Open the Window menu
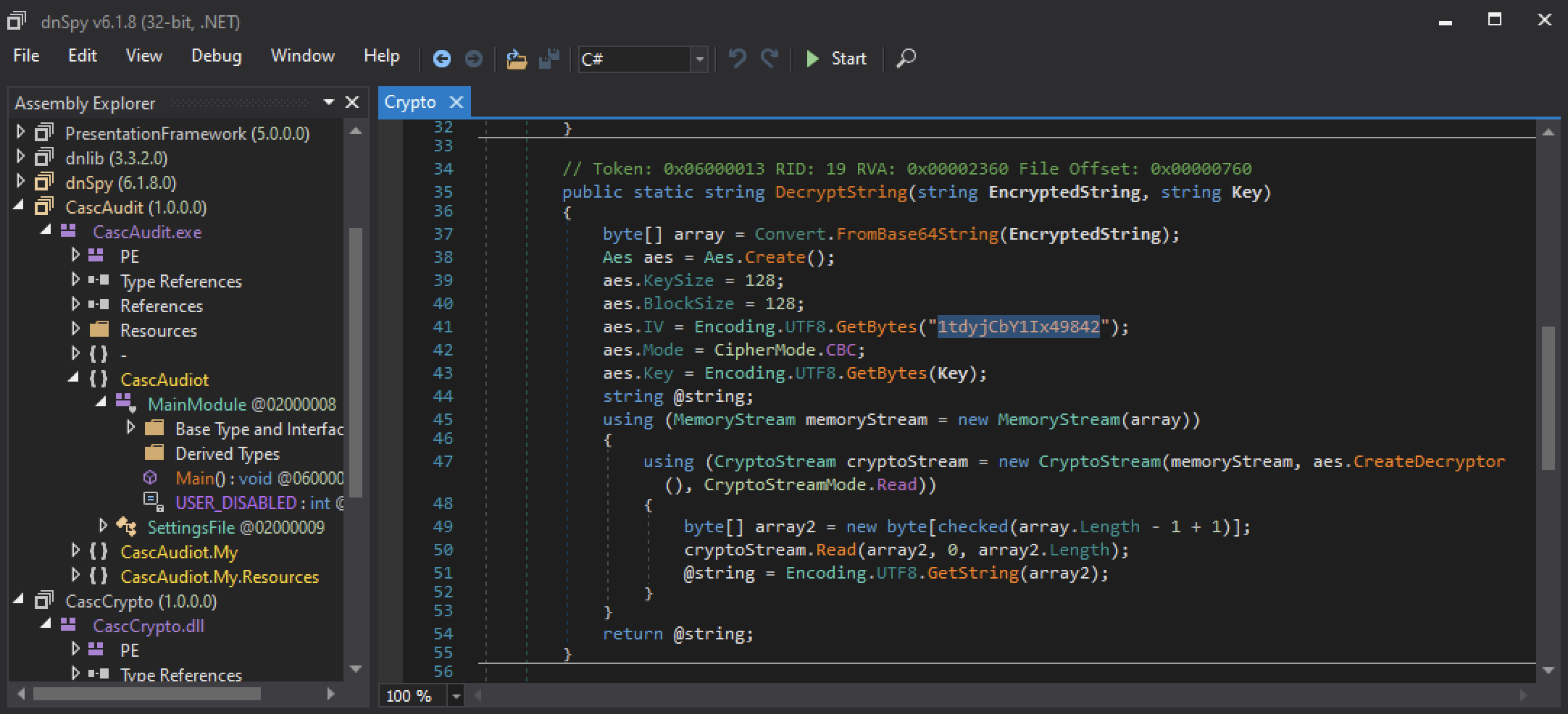This screenshot has height=714, width=1568. point(302,56)
